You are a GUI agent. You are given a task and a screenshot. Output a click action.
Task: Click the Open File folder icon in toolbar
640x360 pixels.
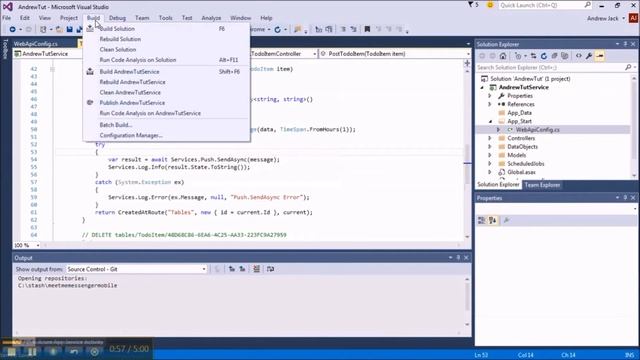click(60, 29)
